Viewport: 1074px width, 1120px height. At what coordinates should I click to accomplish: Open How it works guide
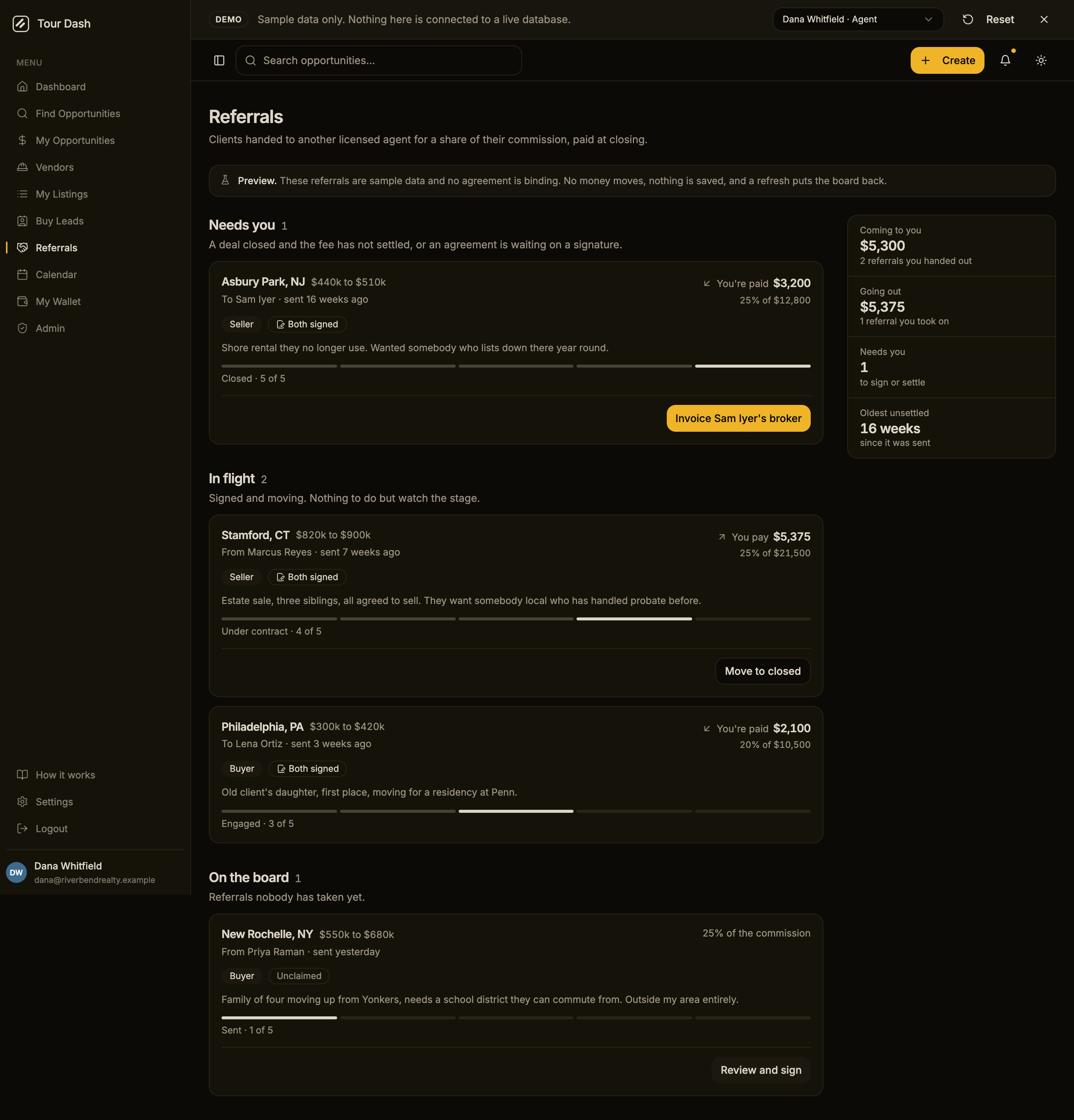[x=95, y=775]
